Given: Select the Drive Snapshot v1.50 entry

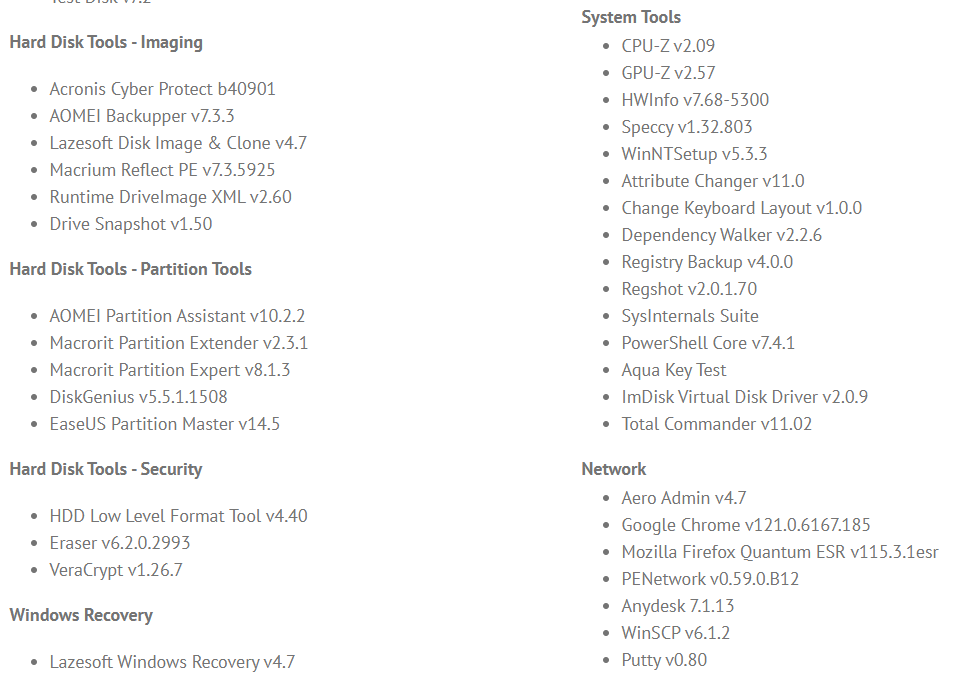Looking at the screenshot, I should tap(131, 224).
